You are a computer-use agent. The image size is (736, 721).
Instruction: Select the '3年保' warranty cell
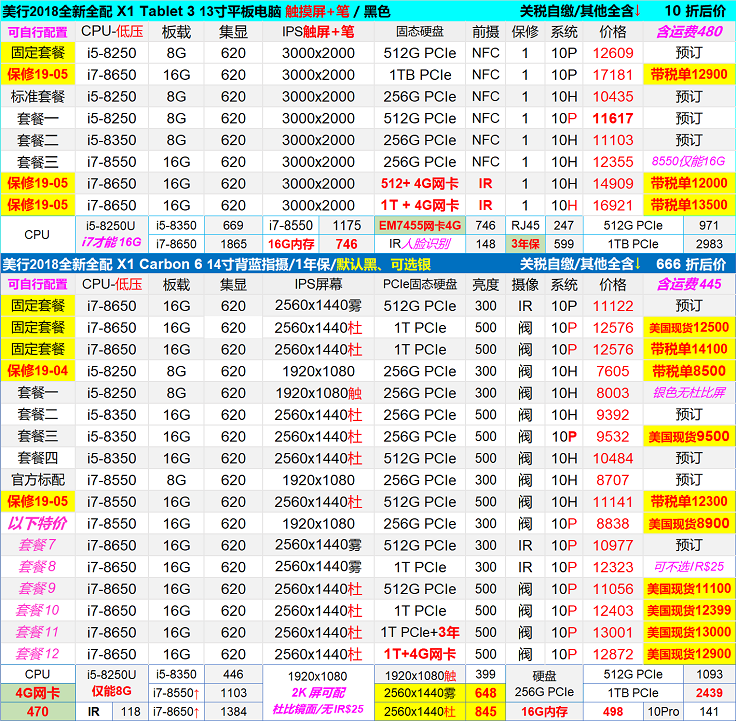coord(525,244)
